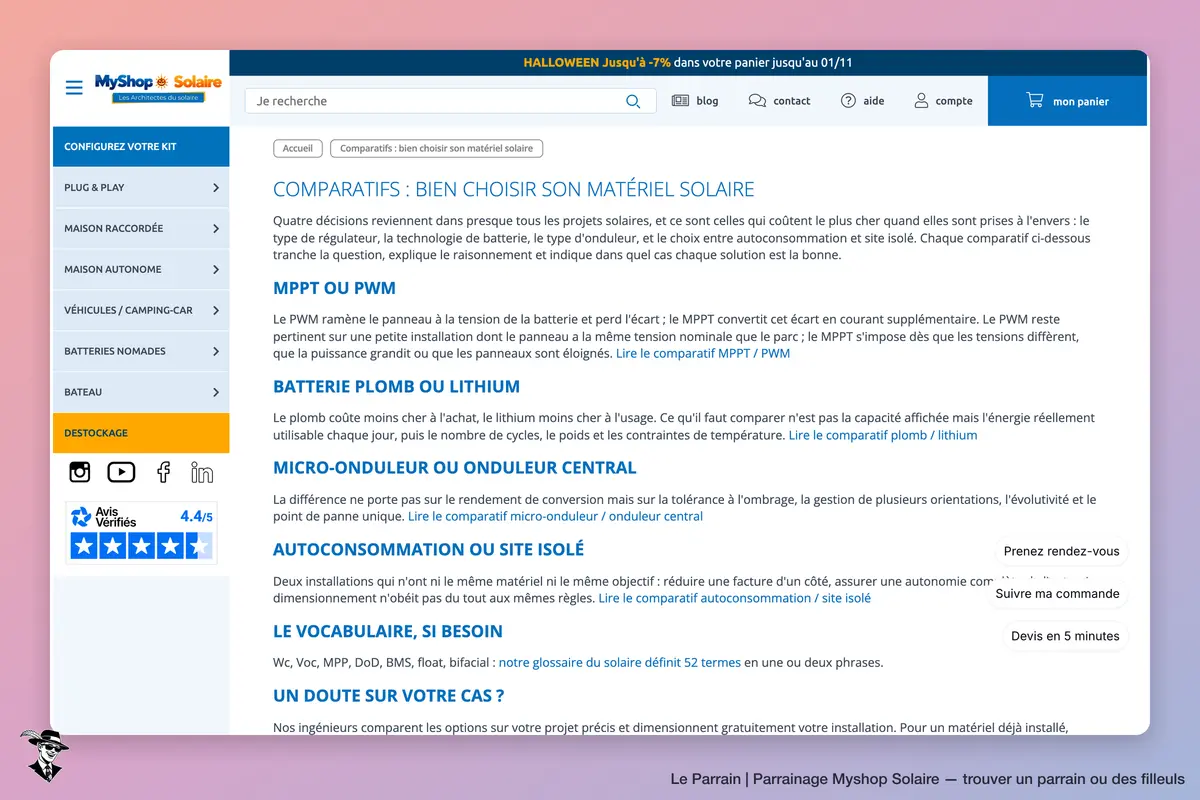Open the Instagram icon
Screen dimensions: 1200x800
click(x=80, y=472)
